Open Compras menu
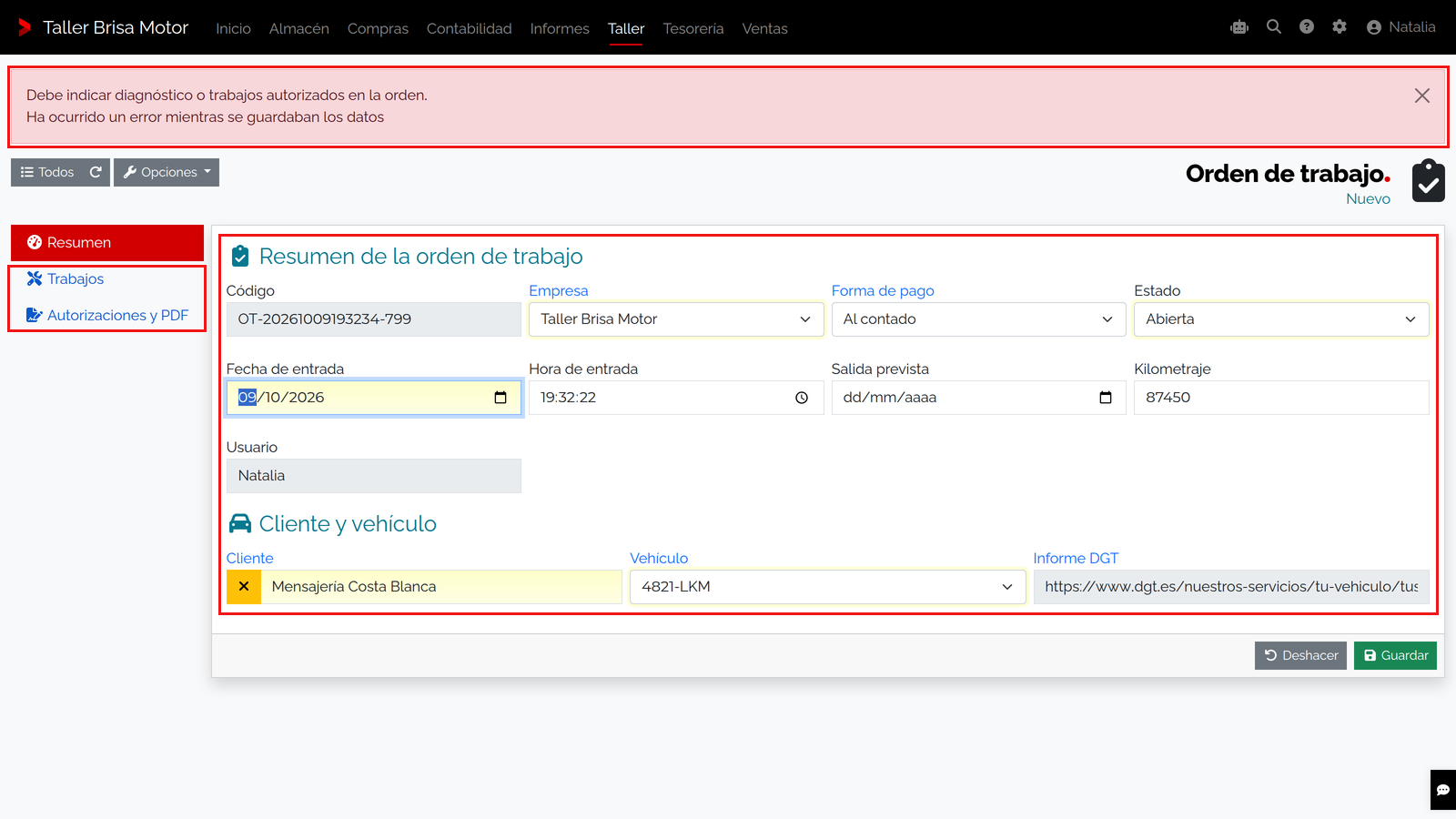The height and width of the screenshot is (819, 1456). click(x=378, y=28)
